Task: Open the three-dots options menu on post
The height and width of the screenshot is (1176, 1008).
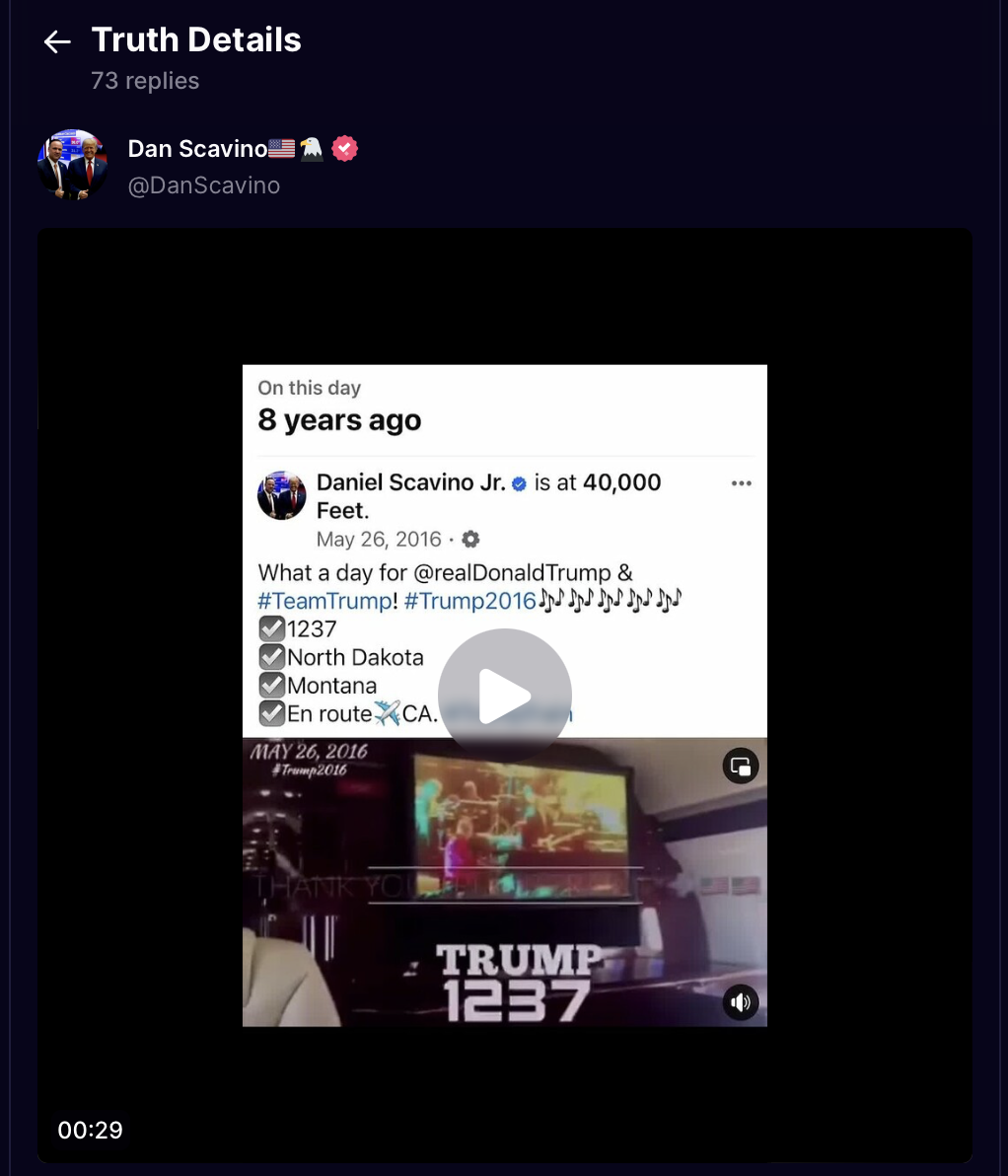Action: [x=741, y=483]
